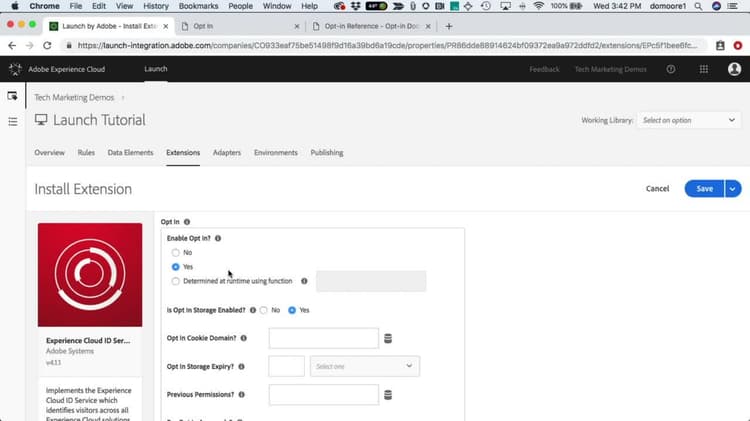Click the Opt In Storage Expiry number field

click(286, 366)
